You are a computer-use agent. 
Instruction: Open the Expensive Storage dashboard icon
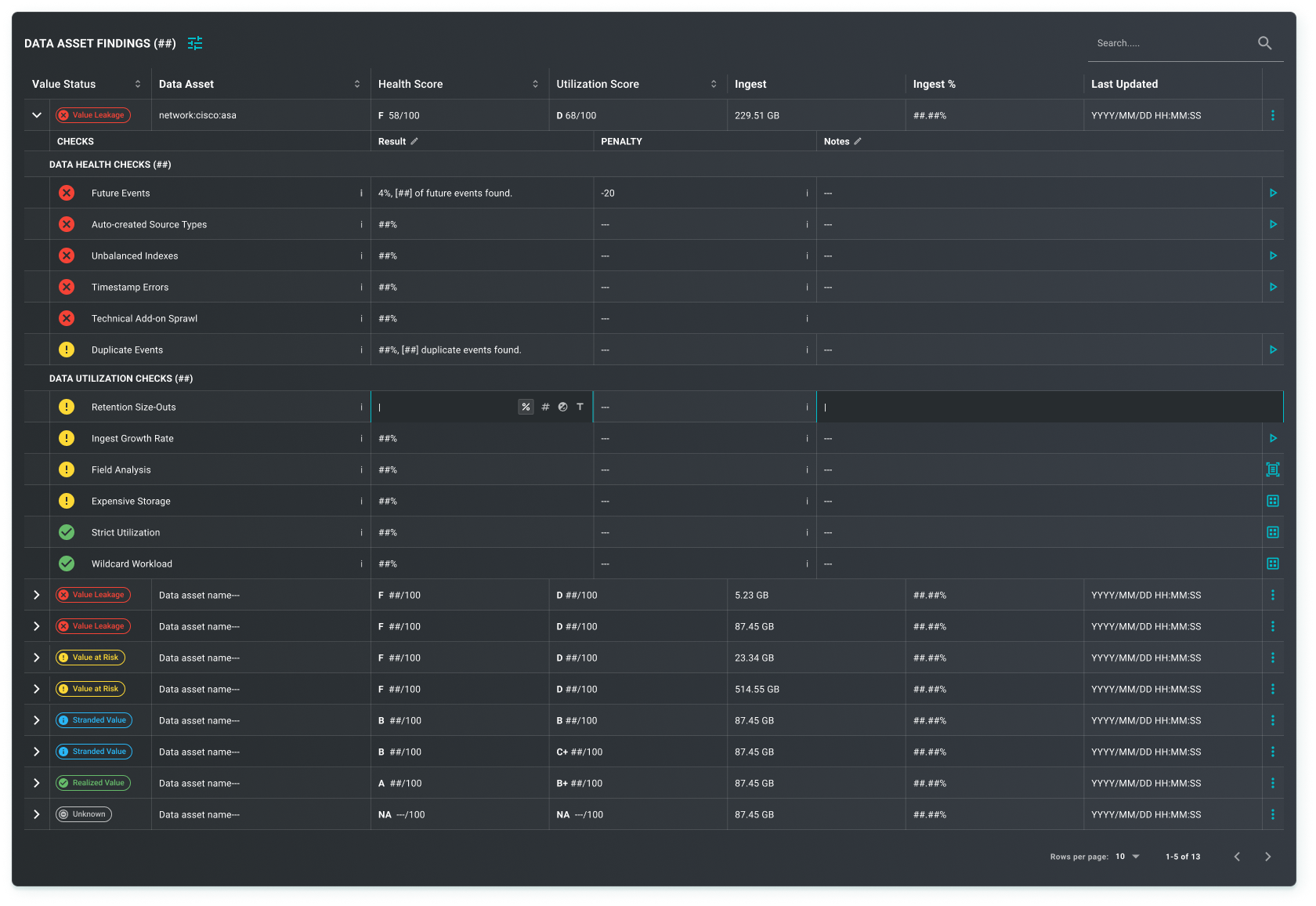coord(1273,501)
